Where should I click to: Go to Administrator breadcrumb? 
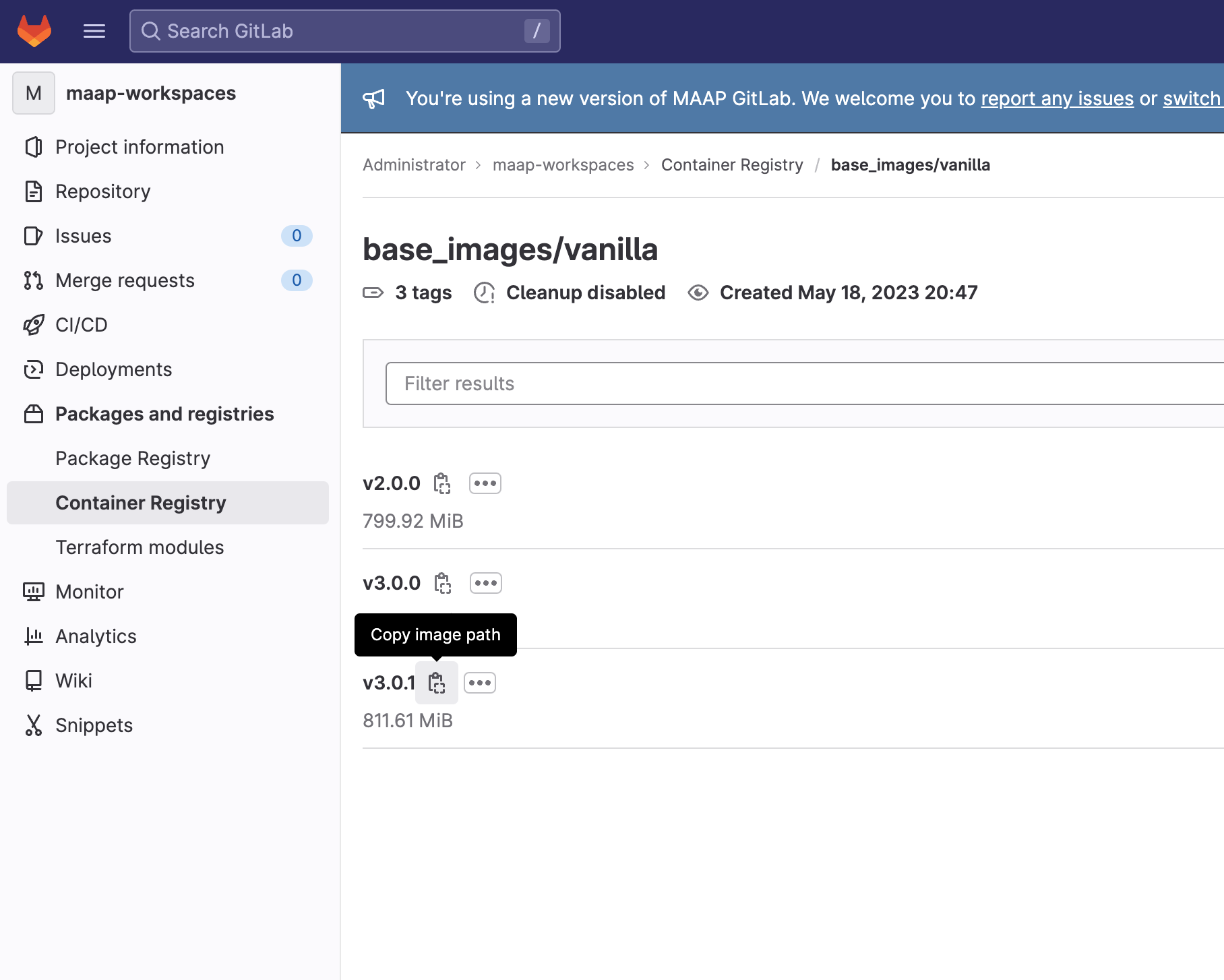[x=414, y=165]
